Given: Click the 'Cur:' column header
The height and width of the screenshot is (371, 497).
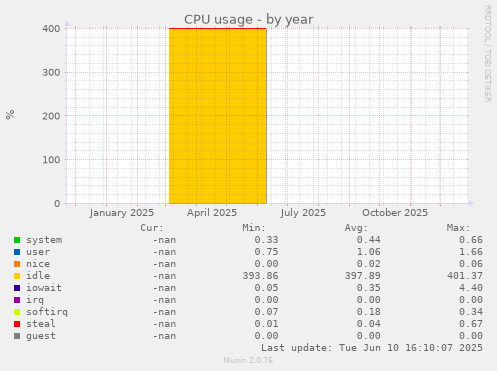Looking at the screenshot, I should pyautogui.click(x=152, y=228).
